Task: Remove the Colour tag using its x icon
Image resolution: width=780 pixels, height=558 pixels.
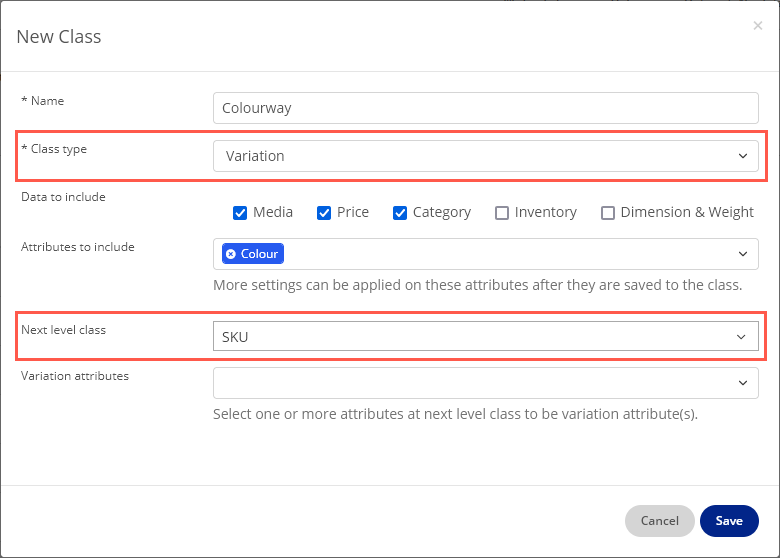Action: 231,254
